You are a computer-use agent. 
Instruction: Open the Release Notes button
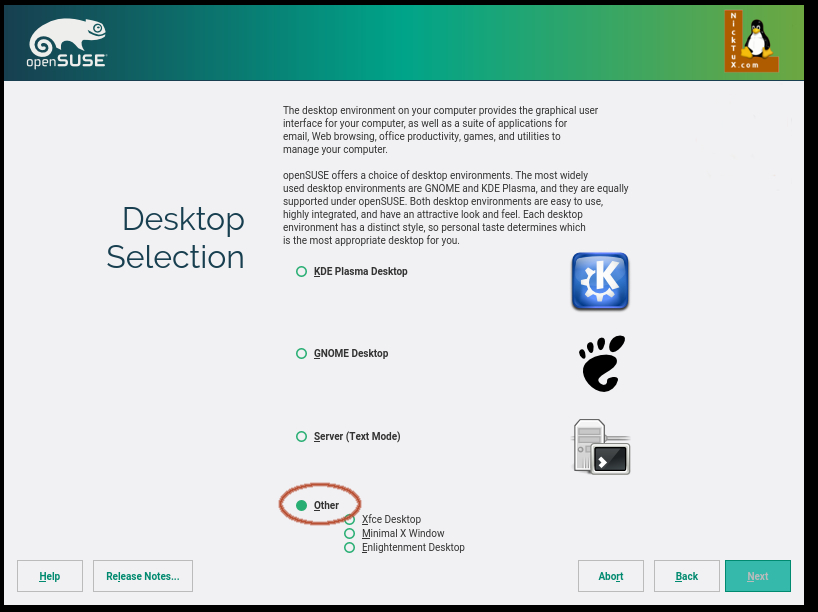[x=143, y=576]
